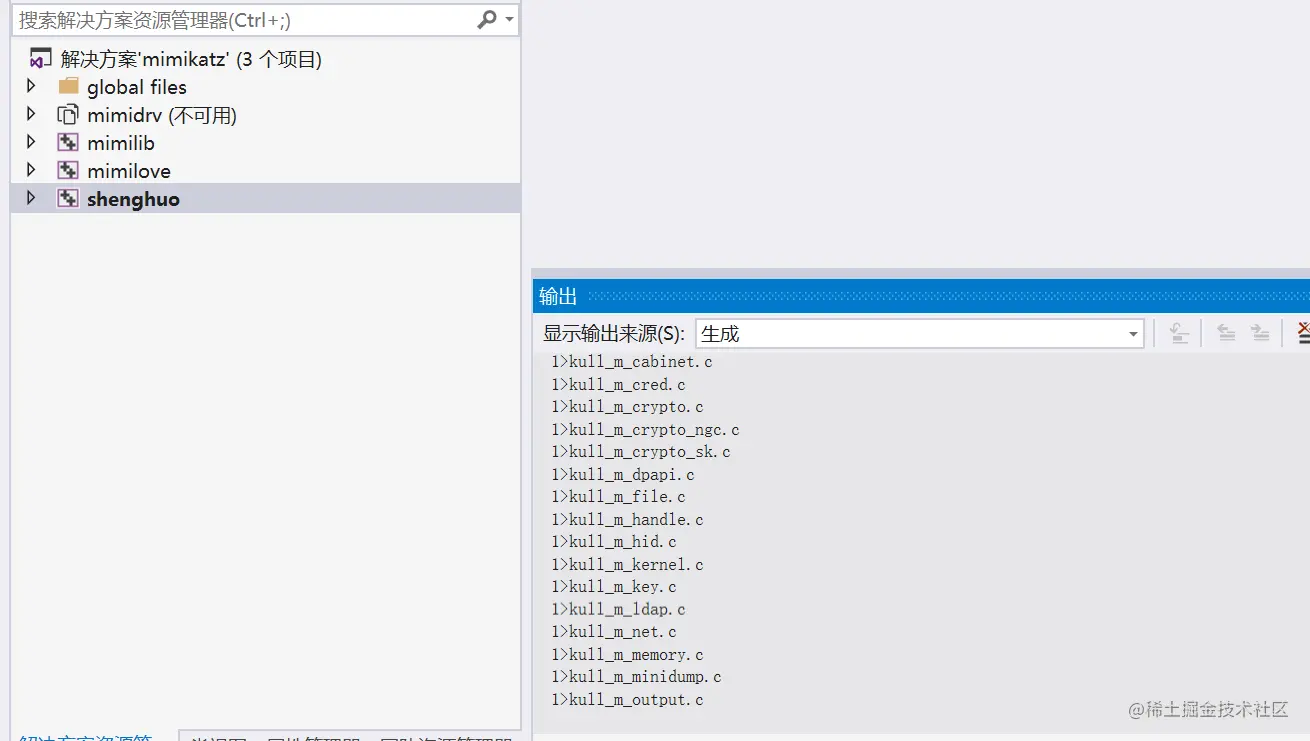
Task: Click the global files folder icon
Action: coord(68,86)
